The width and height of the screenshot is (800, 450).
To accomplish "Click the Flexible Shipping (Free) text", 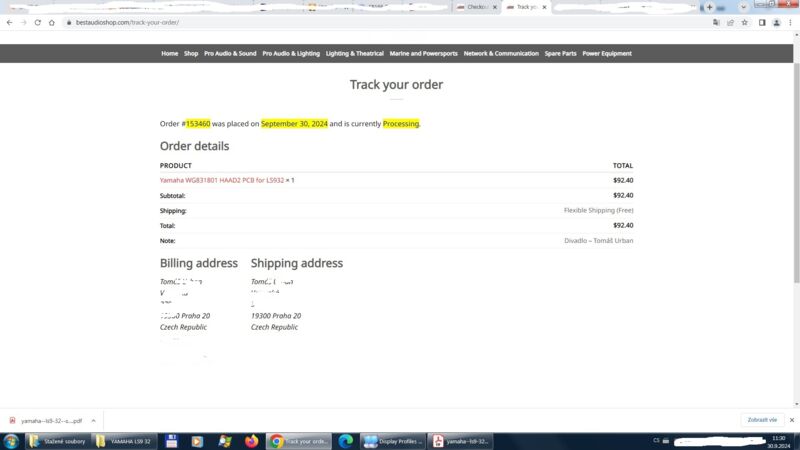I will coord(598,210).
